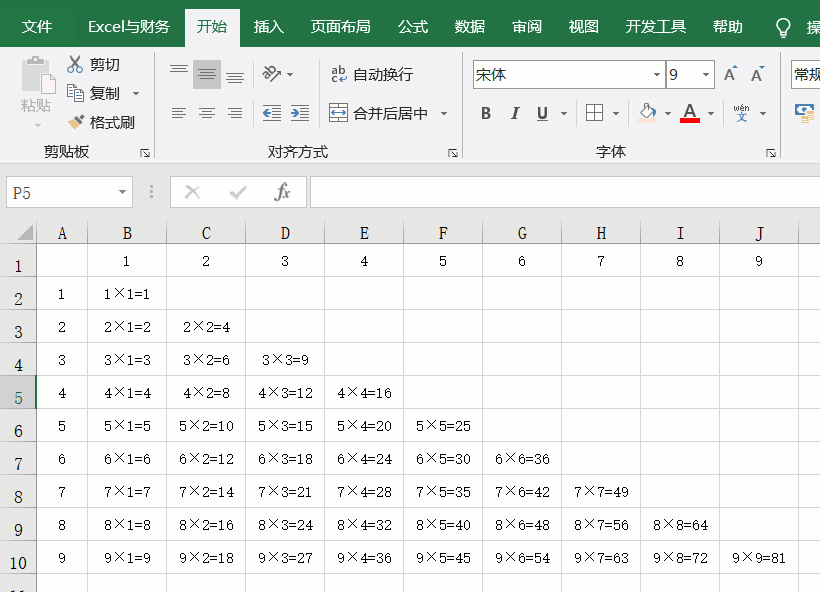The height and width of the screenshot is (592, 820).
Task: Select column D header
Action: click(x=285, y=233)
